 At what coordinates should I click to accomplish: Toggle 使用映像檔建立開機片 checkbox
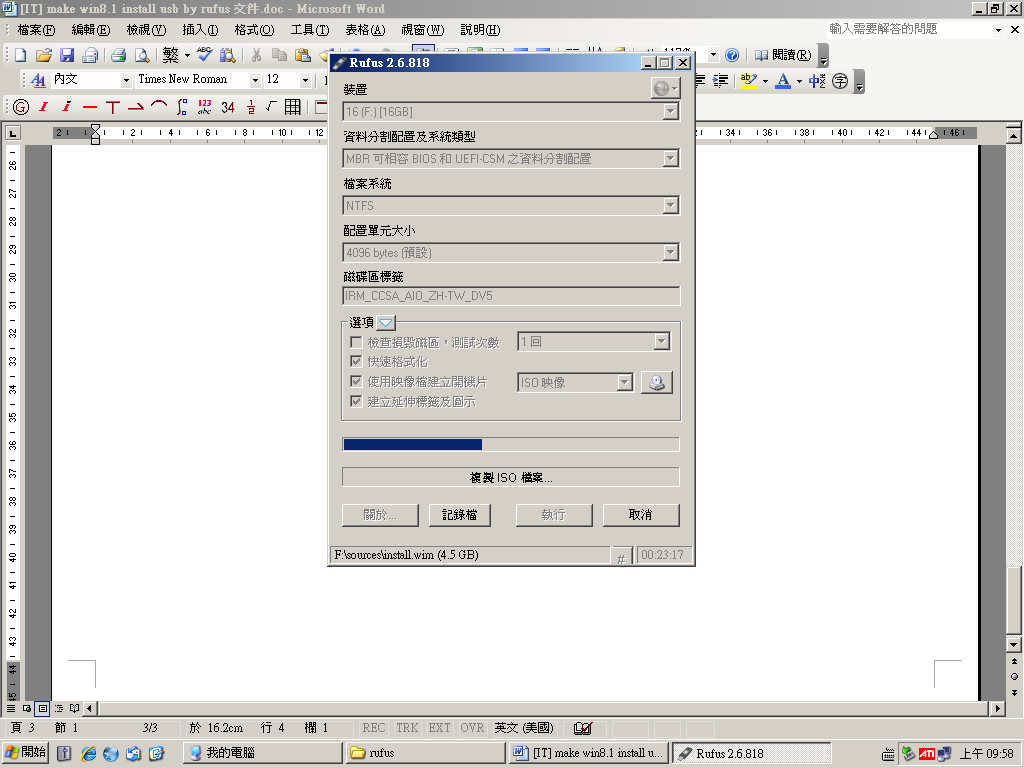point(356,381)
